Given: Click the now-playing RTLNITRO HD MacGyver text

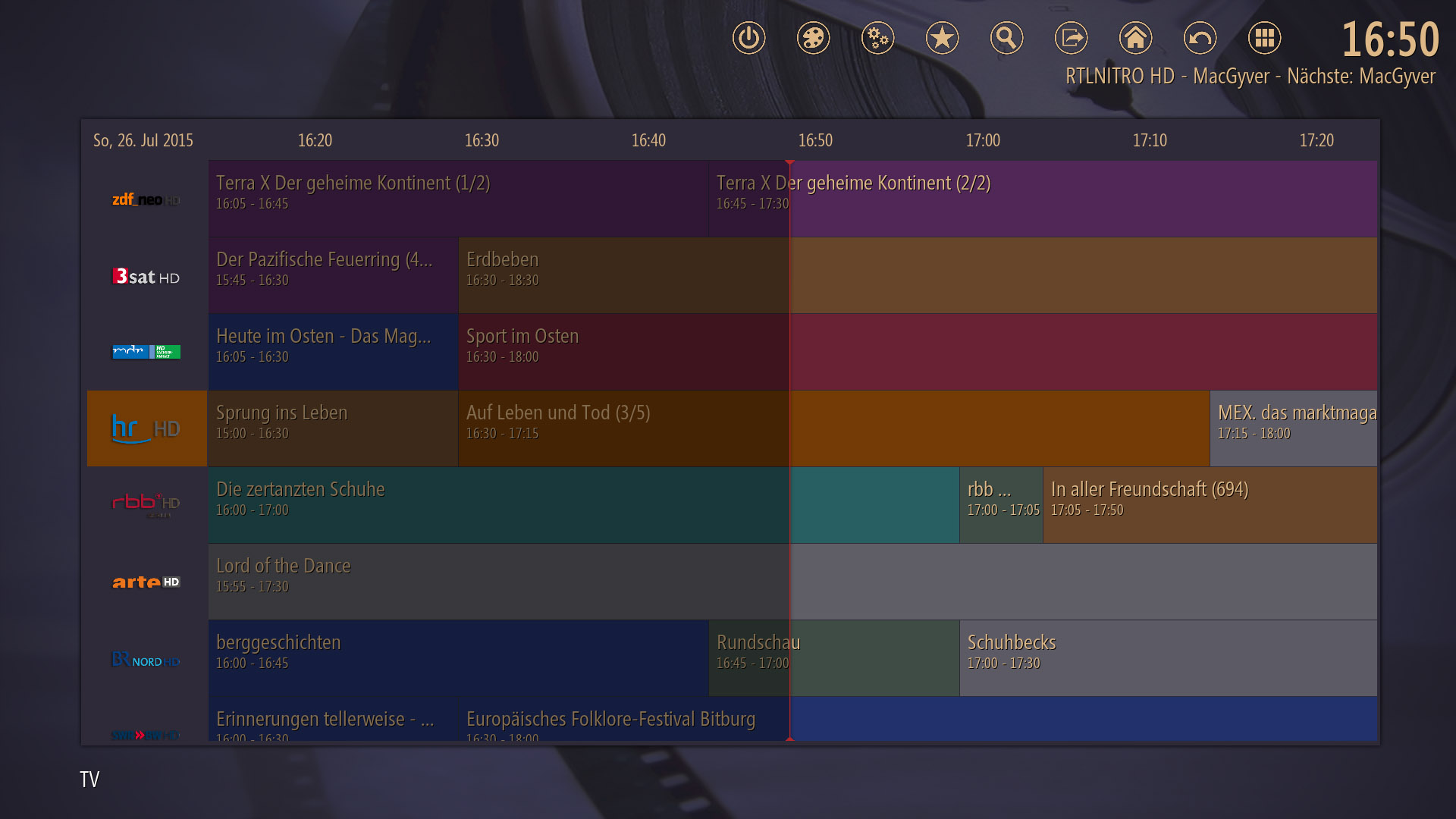Looking at the screenshot, I should [x=1250, y=76].
